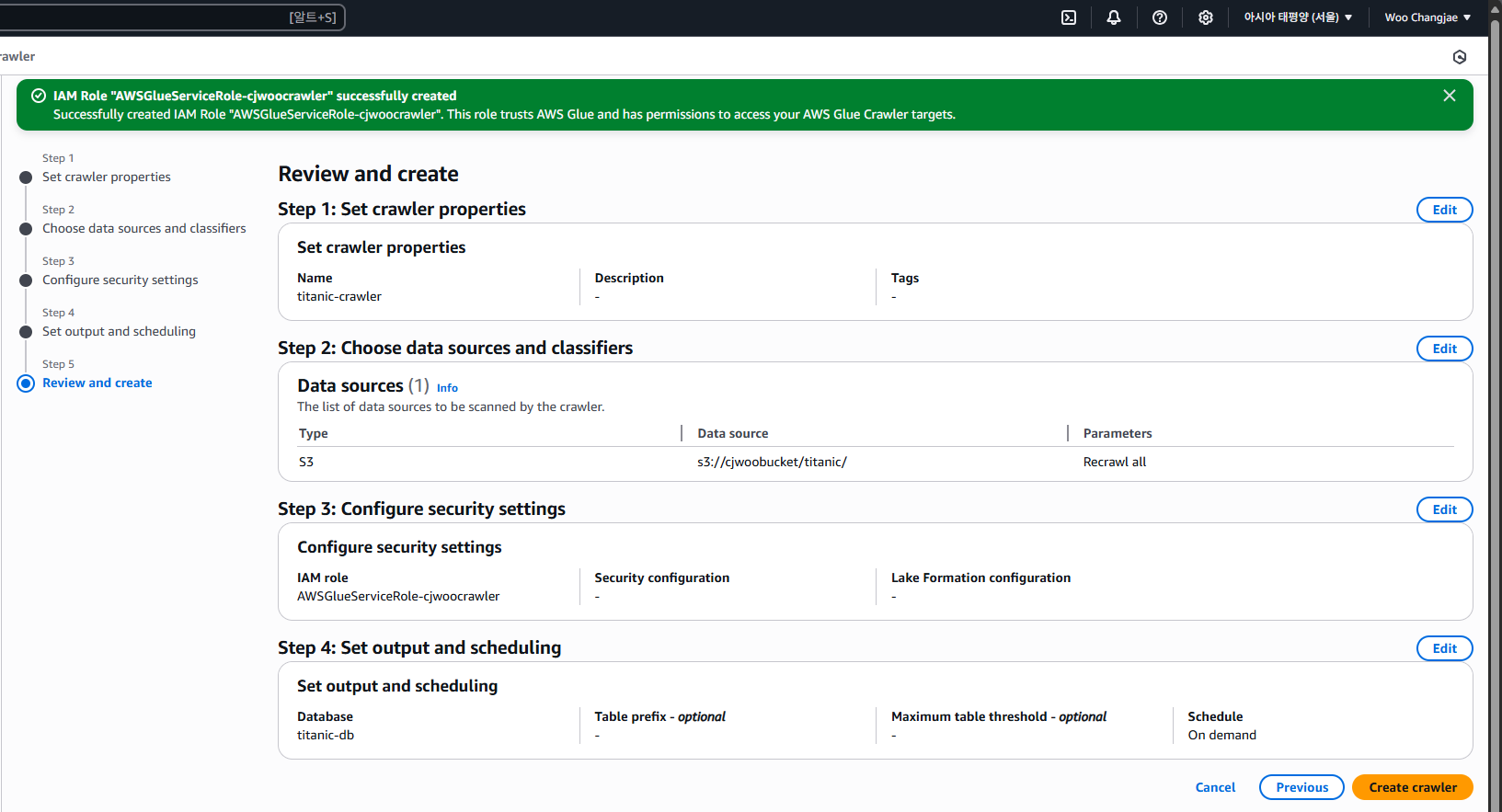Viewport: 1502px width, 812px height.
Task: Edit Step 4 output and scheduling
Action: click(1444, 648)
